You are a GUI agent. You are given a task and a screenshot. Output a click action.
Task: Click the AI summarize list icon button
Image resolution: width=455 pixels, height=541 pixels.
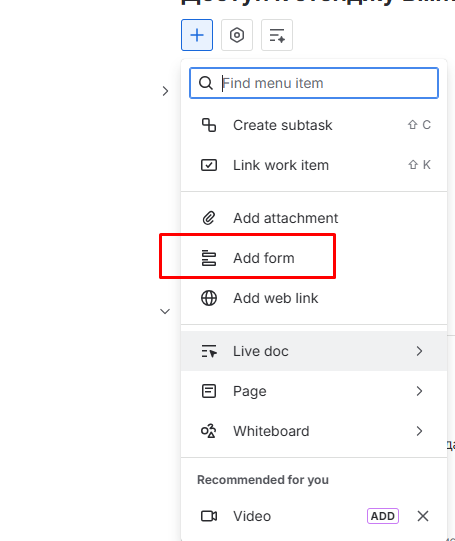pos(277,35)
